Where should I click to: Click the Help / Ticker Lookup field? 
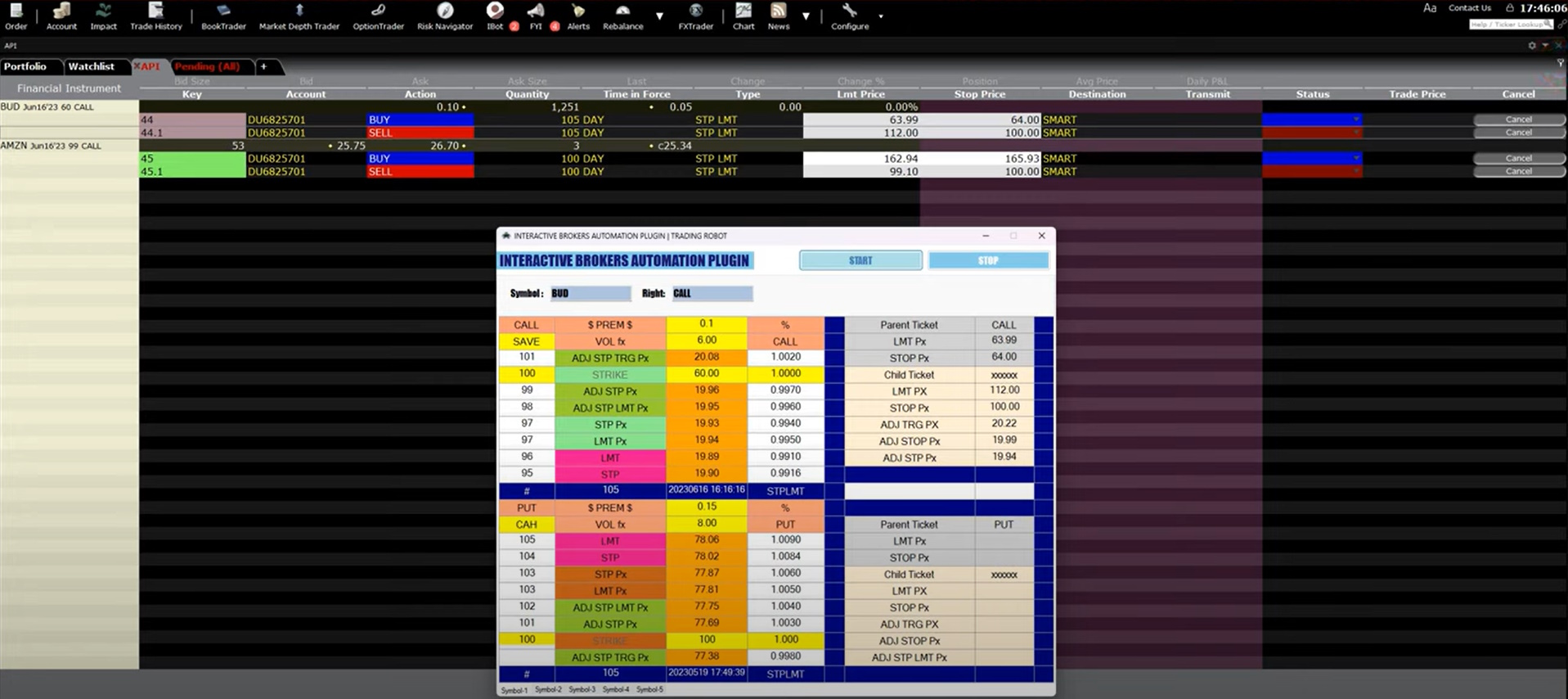click(1512, 25)
